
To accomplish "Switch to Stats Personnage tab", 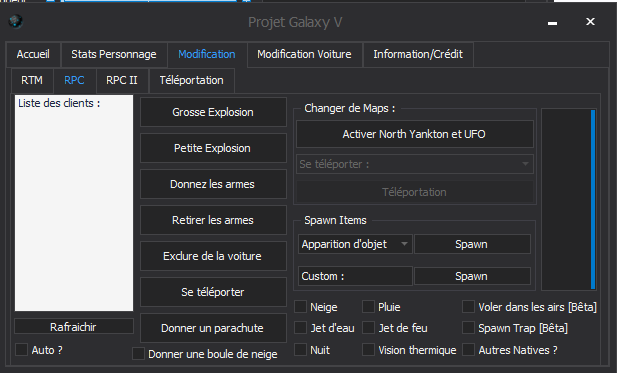I will pyautogui.click(x=114, y=54).
